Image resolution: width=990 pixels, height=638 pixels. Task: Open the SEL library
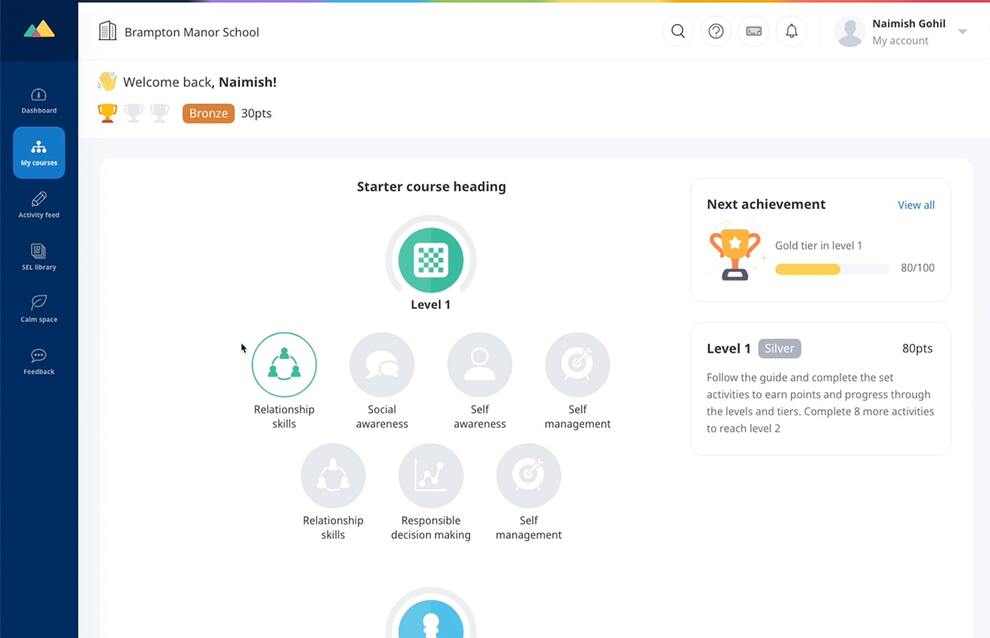(39, 257)
